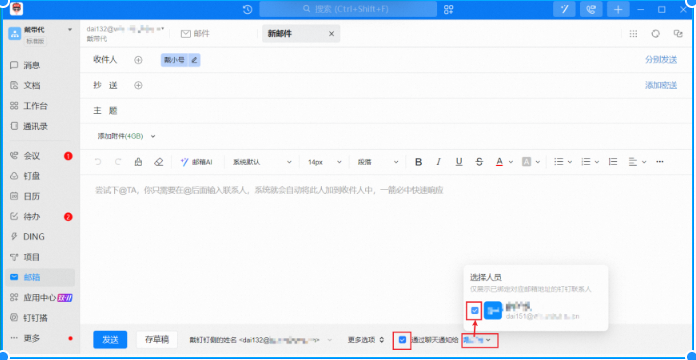Click the 发送 send button
The image size is (696, 360).
coord(110,340)
